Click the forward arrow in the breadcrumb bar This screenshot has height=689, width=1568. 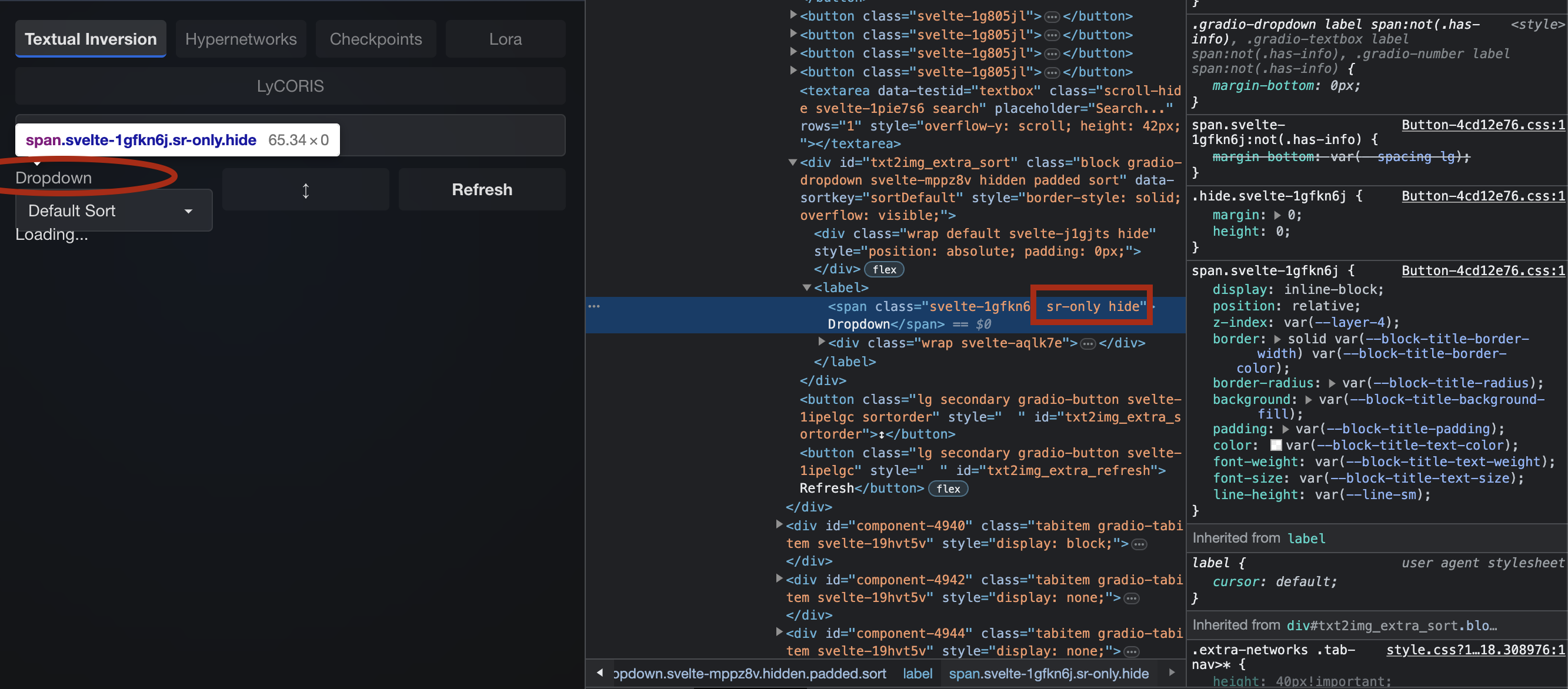[x=1172, y=673]
